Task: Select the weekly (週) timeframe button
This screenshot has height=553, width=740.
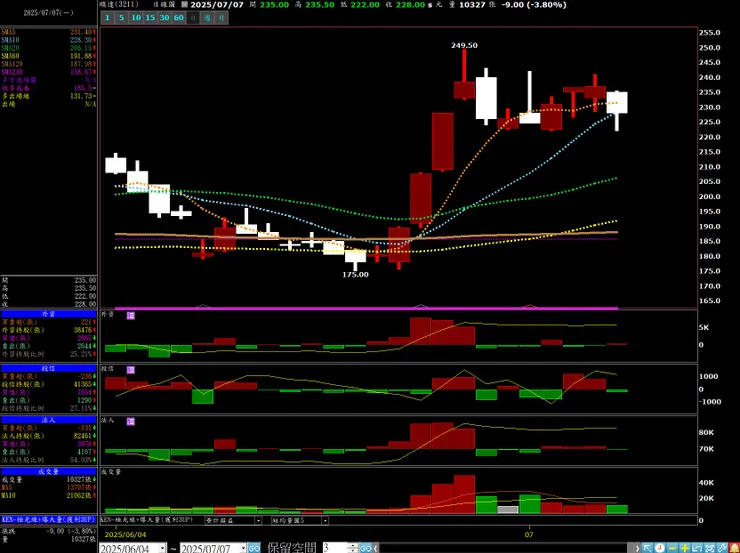Action: point(207,18)
